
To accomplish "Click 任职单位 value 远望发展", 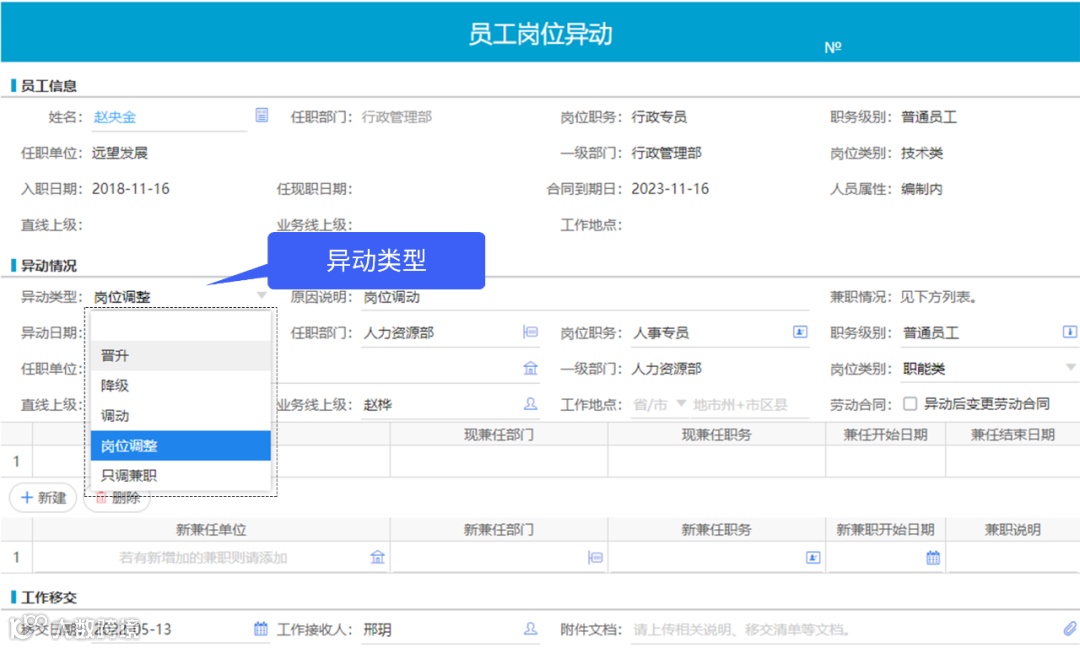I will coord(120,153).
